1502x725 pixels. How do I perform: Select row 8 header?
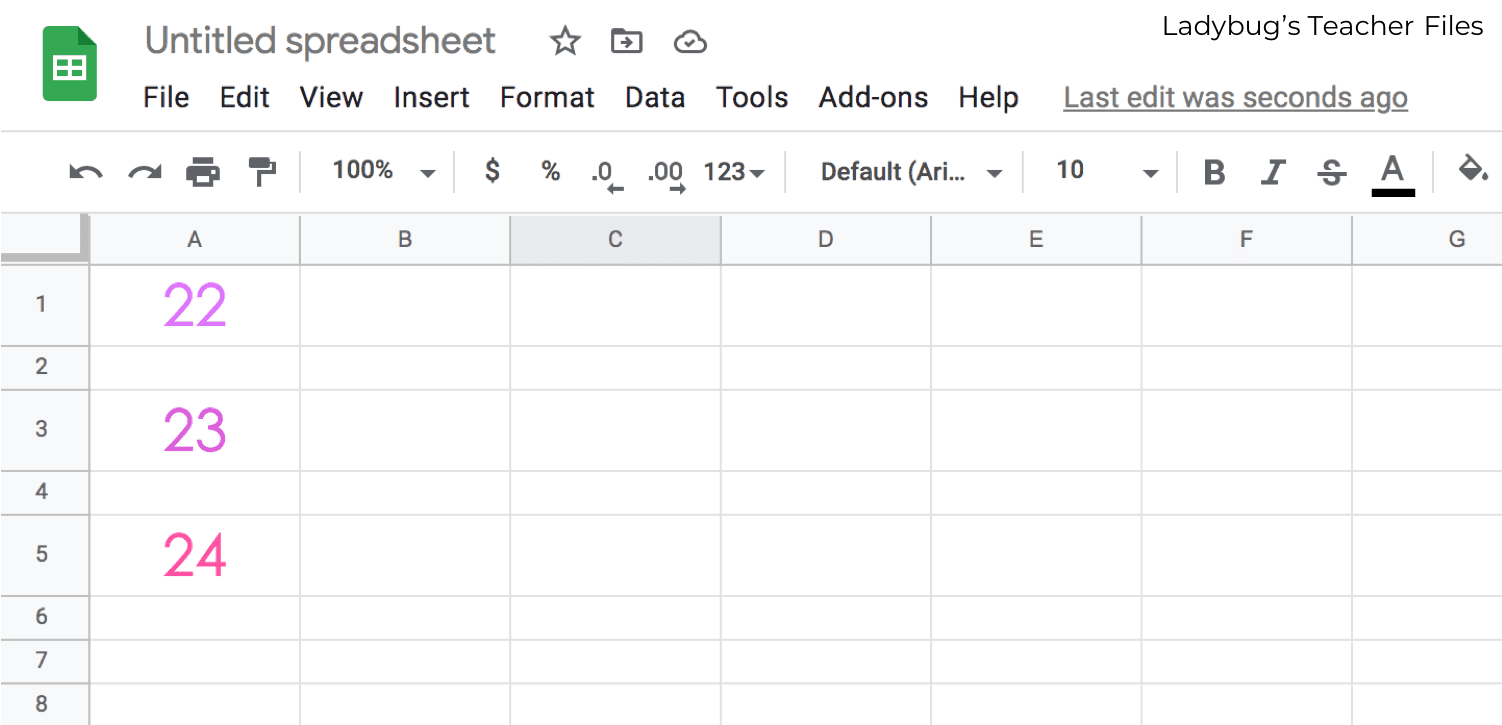tap(44, 704)
